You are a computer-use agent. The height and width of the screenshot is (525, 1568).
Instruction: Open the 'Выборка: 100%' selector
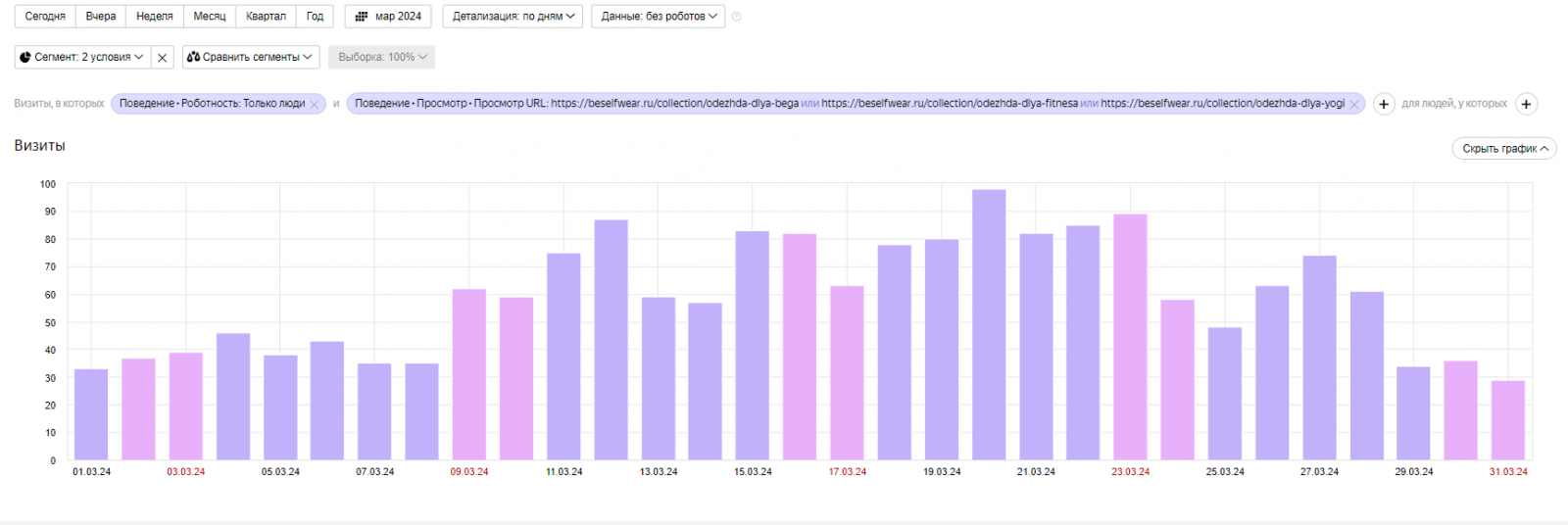click(381, 58)
